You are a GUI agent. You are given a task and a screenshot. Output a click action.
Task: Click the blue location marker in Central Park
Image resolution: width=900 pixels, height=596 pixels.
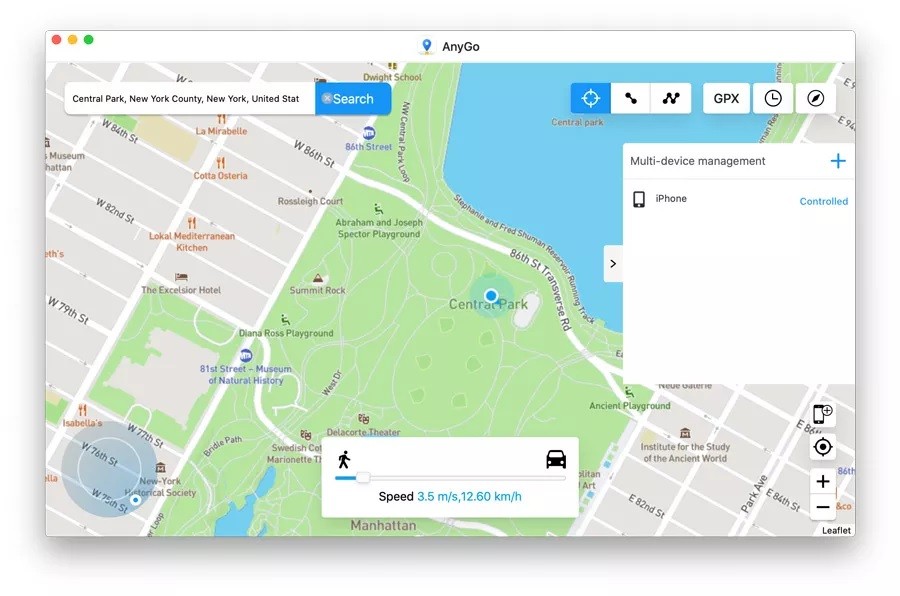491,296
